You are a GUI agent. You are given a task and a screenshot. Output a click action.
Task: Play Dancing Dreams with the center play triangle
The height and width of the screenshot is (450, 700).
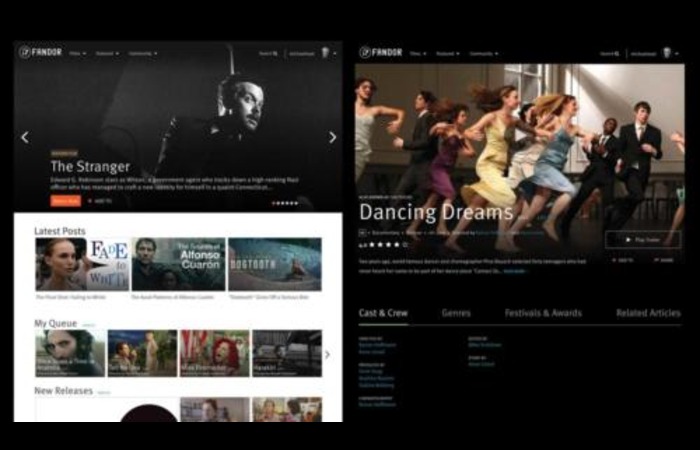tap(521, 134)
